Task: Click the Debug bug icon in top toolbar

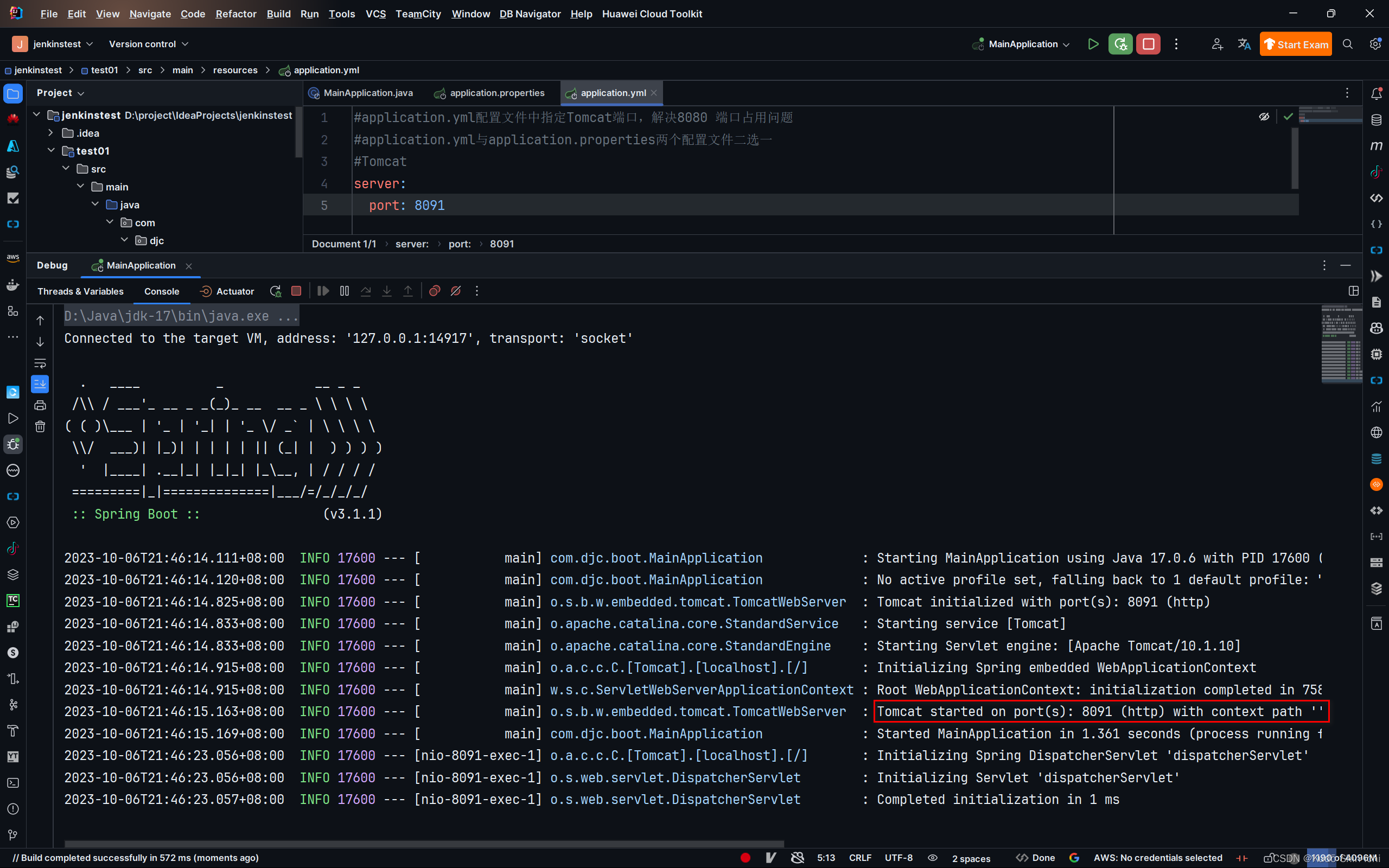Action: pos(1120,44)
